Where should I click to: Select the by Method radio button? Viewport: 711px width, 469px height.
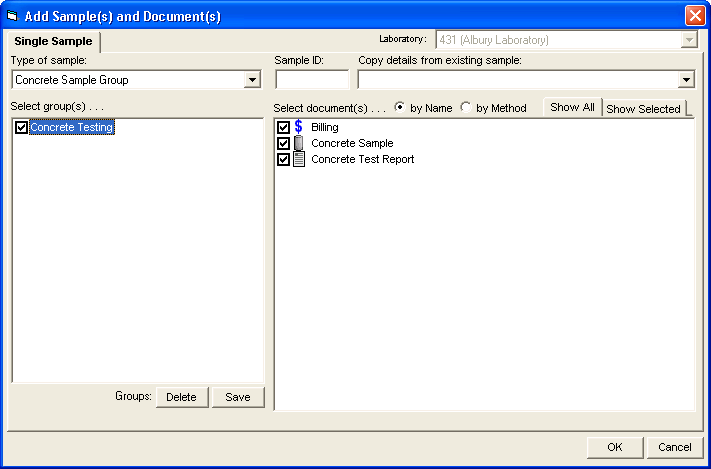466,107
